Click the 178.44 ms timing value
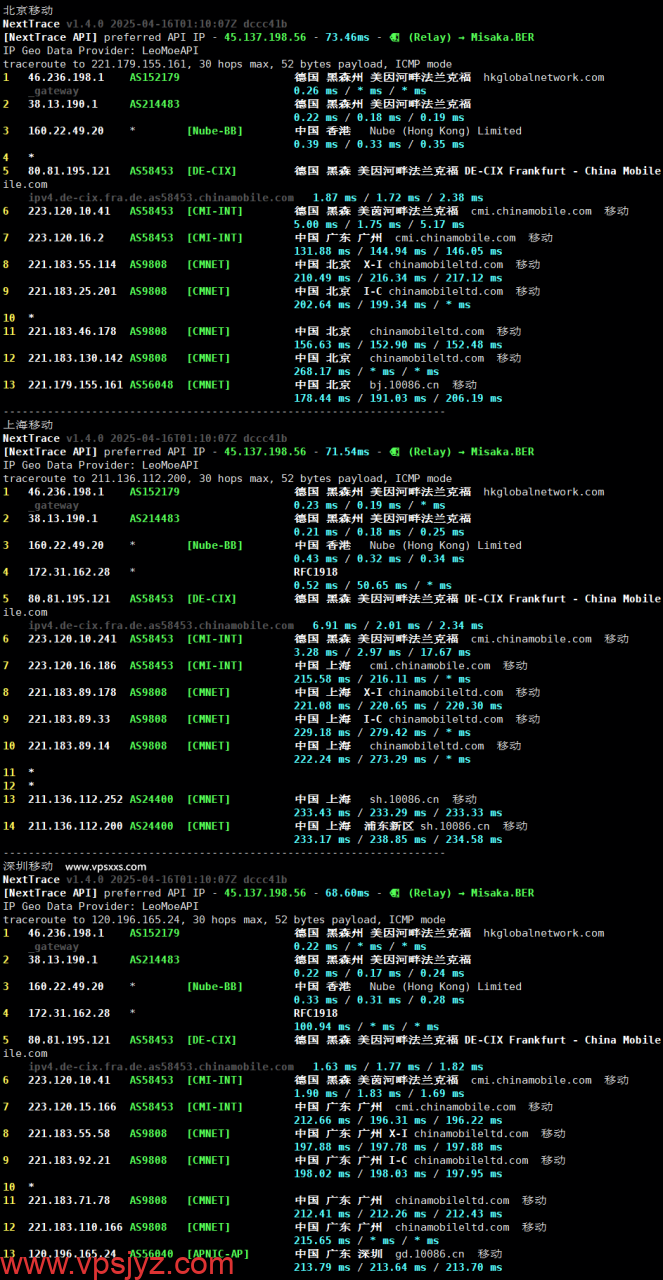The height and width of the screenshot is (1280, 663). [319, 398]
